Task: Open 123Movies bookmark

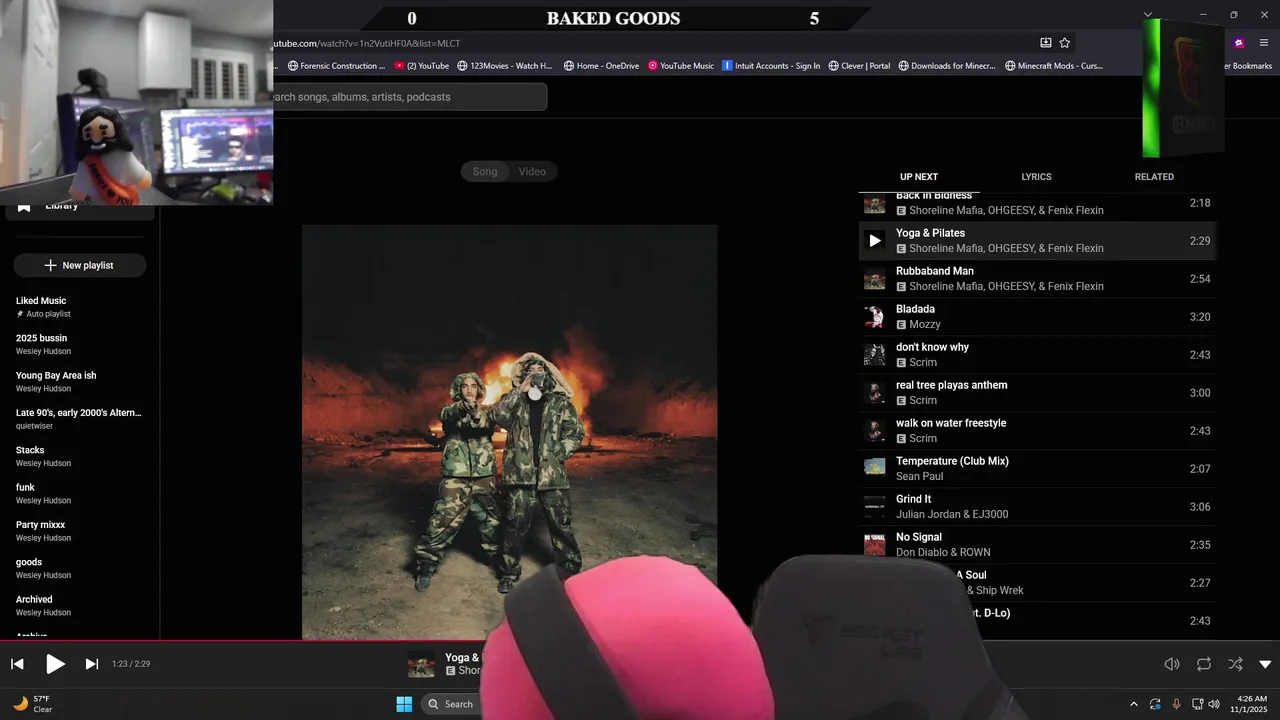Action: tap(505, 66)
